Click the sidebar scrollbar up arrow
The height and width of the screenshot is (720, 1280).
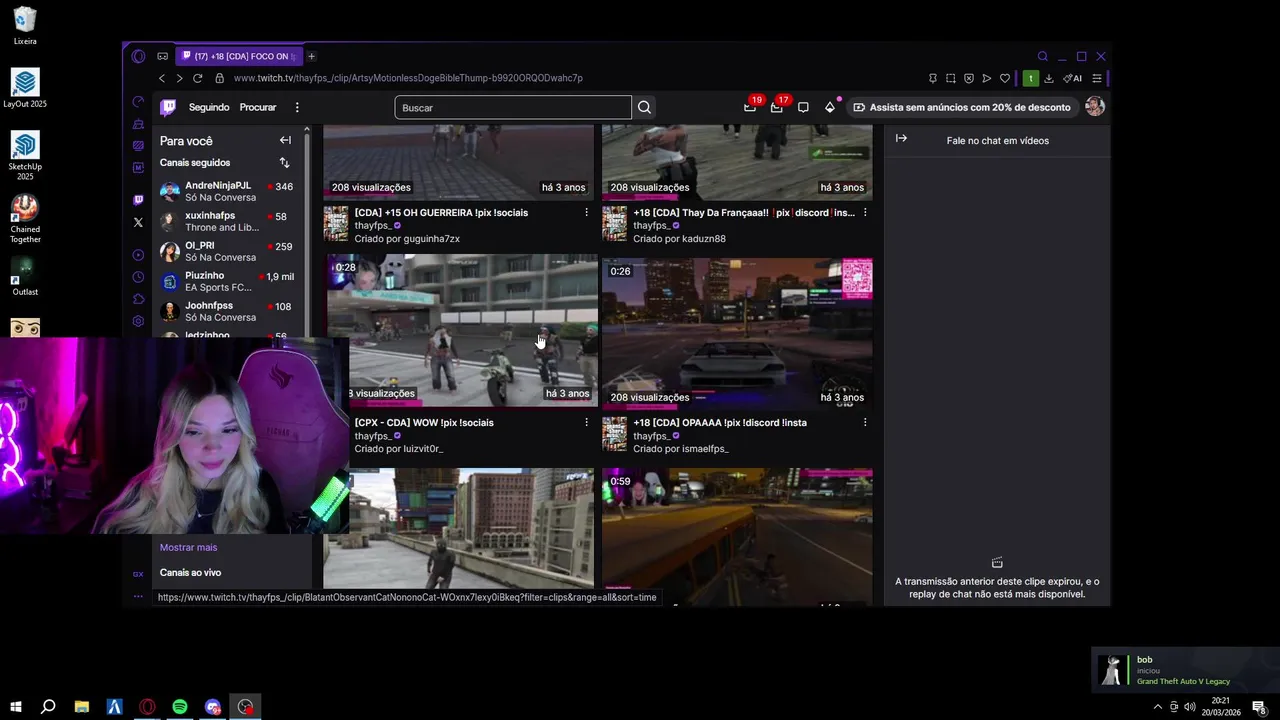pos(306,130)
